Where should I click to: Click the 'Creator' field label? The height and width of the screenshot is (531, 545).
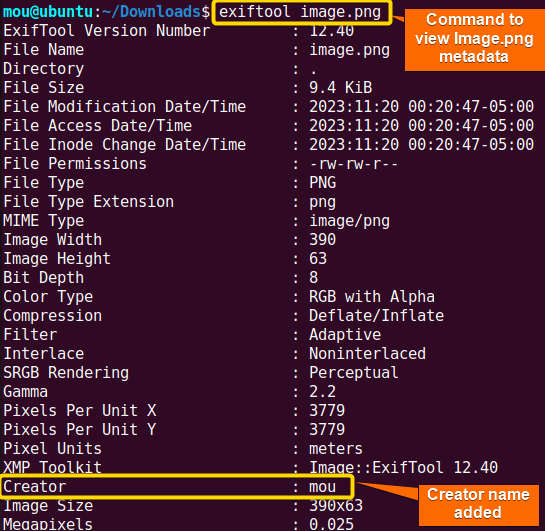34,487
